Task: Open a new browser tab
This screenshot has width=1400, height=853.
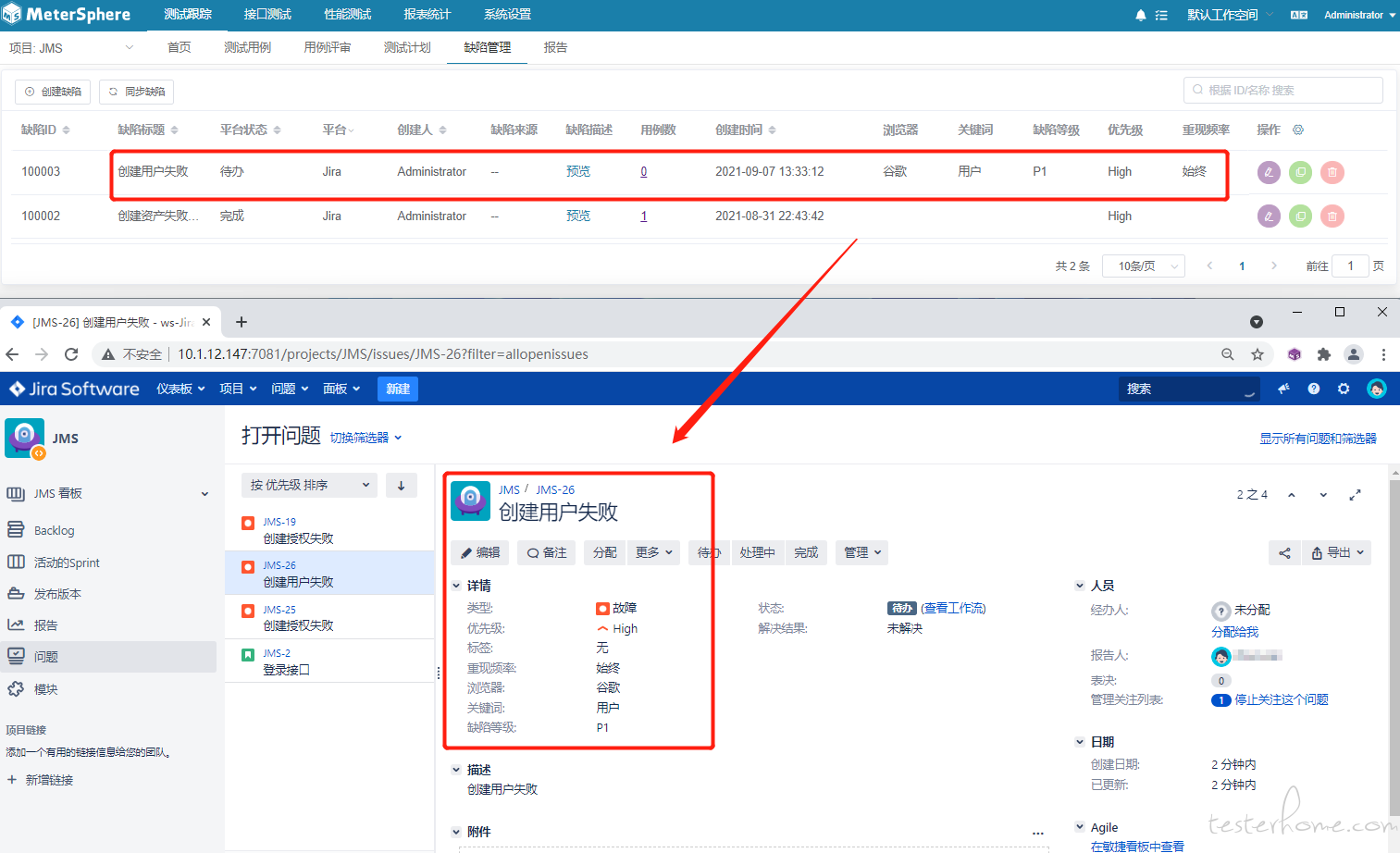Action: 242,322
